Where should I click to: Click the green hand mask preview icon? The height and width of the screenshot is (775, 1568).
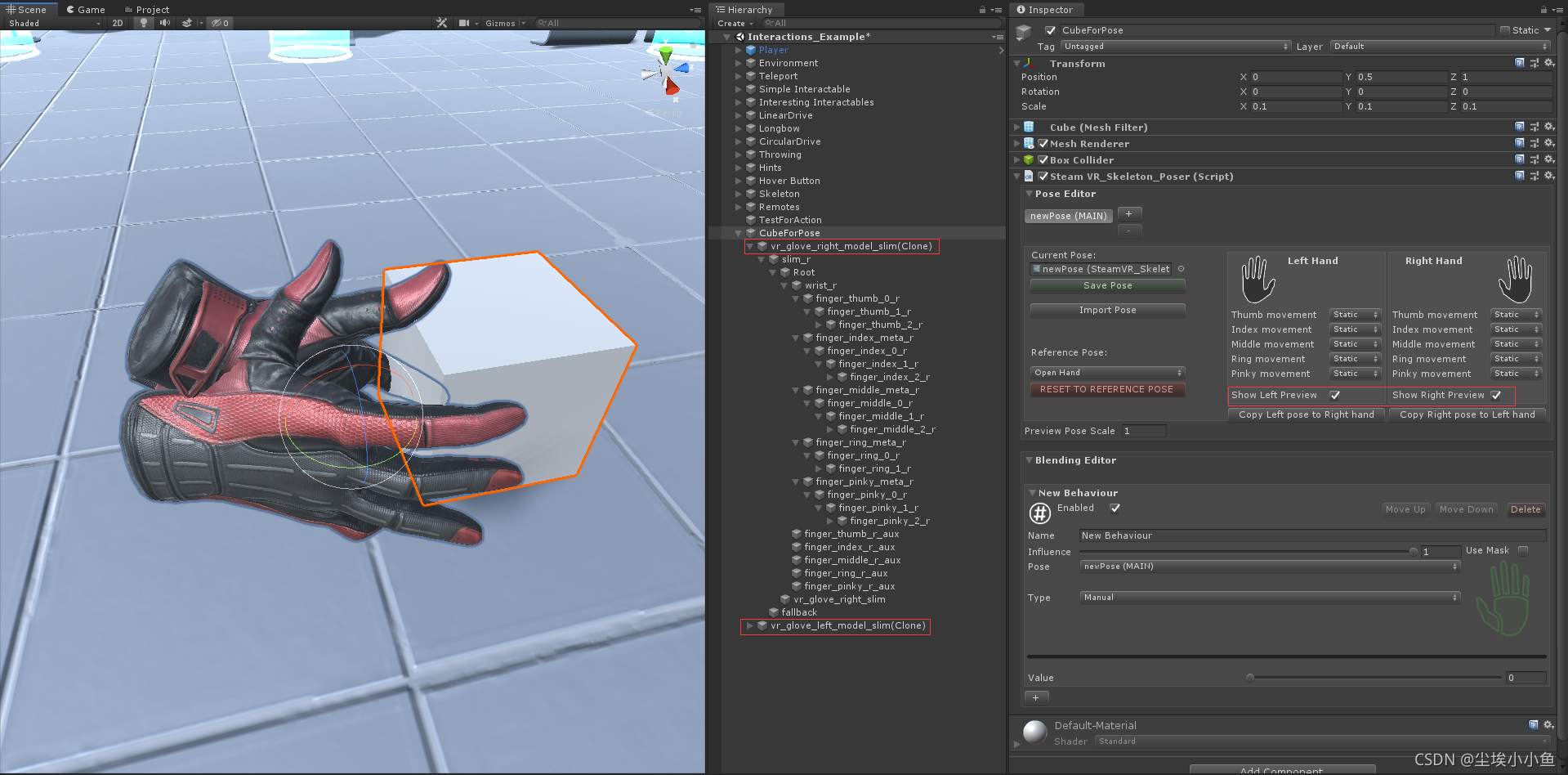(x=1503, y=598)
